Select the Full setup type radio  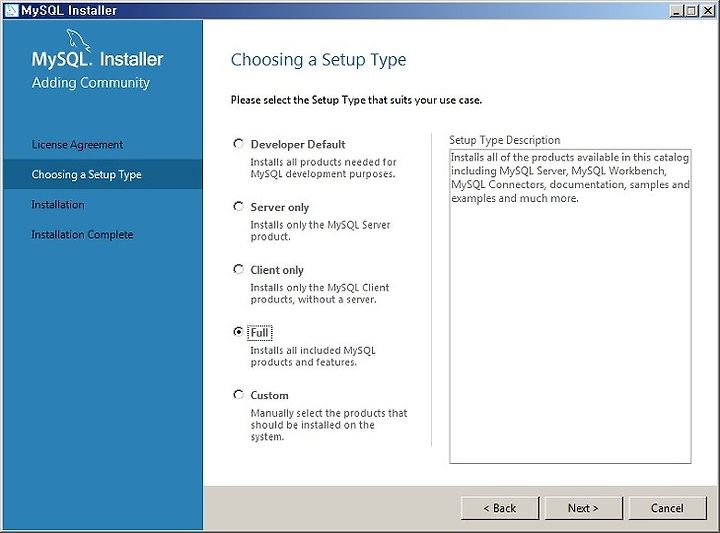(x=238, y=331)
